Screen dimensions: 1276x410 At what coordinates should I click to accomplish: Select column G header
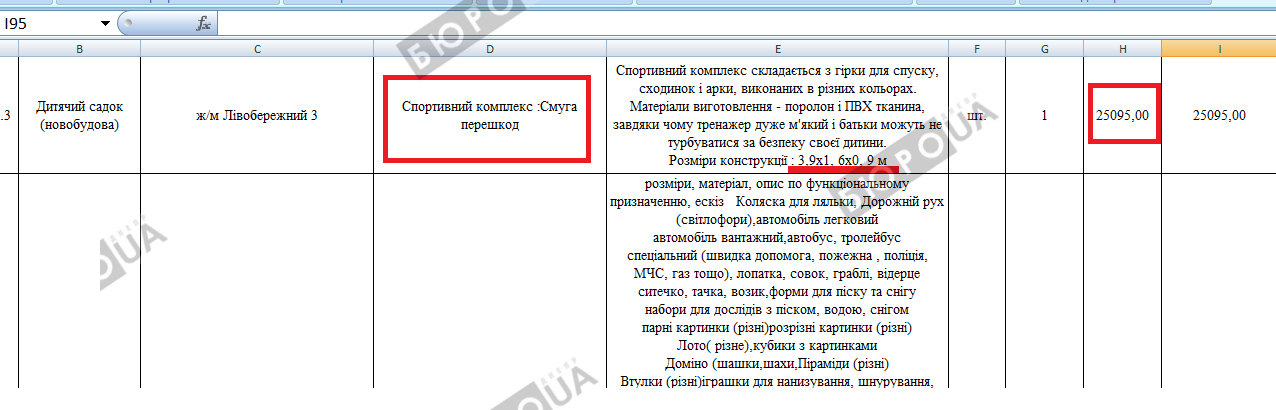[x=1044, y=48]
